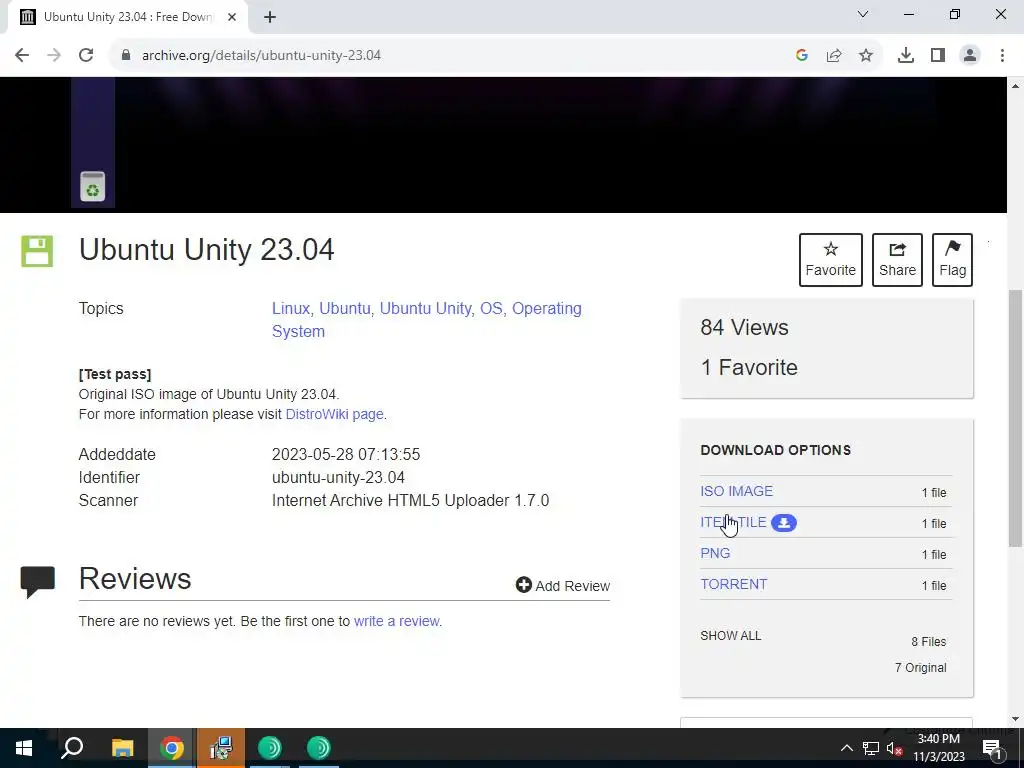The width and height of the screenshot is (1024, 768).
Task: Click the Share button
Action: pyautogui.click(x=897, y=260)
